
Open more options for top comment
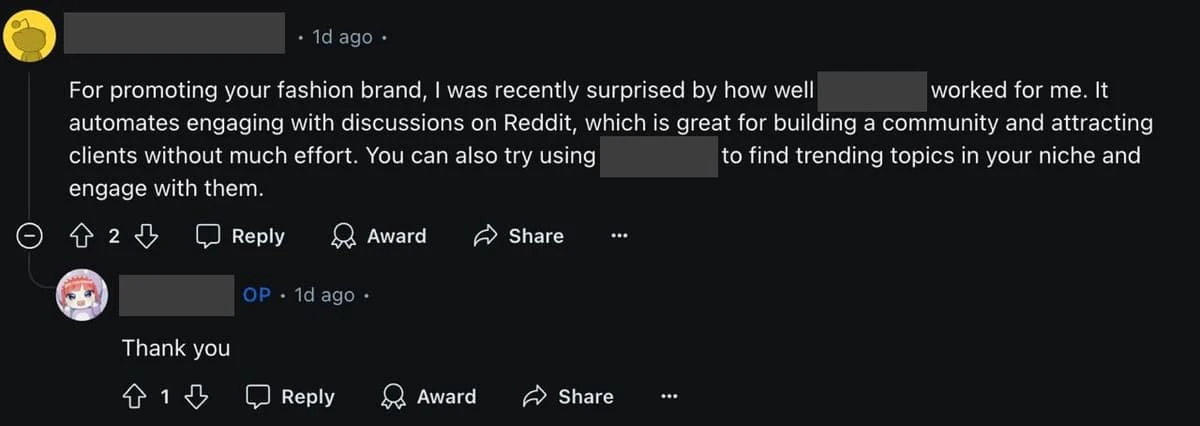pos(619,236)
